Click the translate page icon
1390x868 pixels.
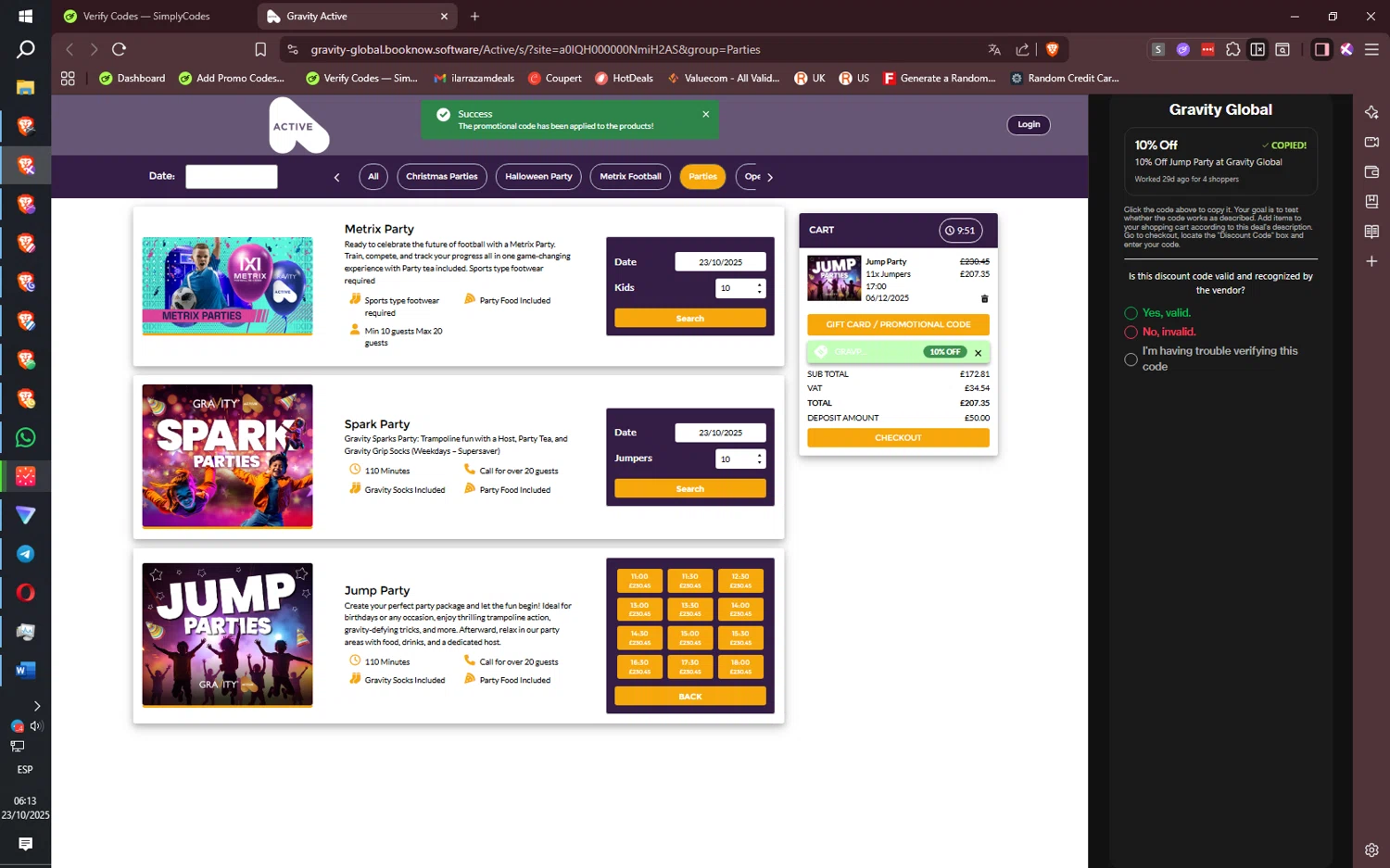994,49
